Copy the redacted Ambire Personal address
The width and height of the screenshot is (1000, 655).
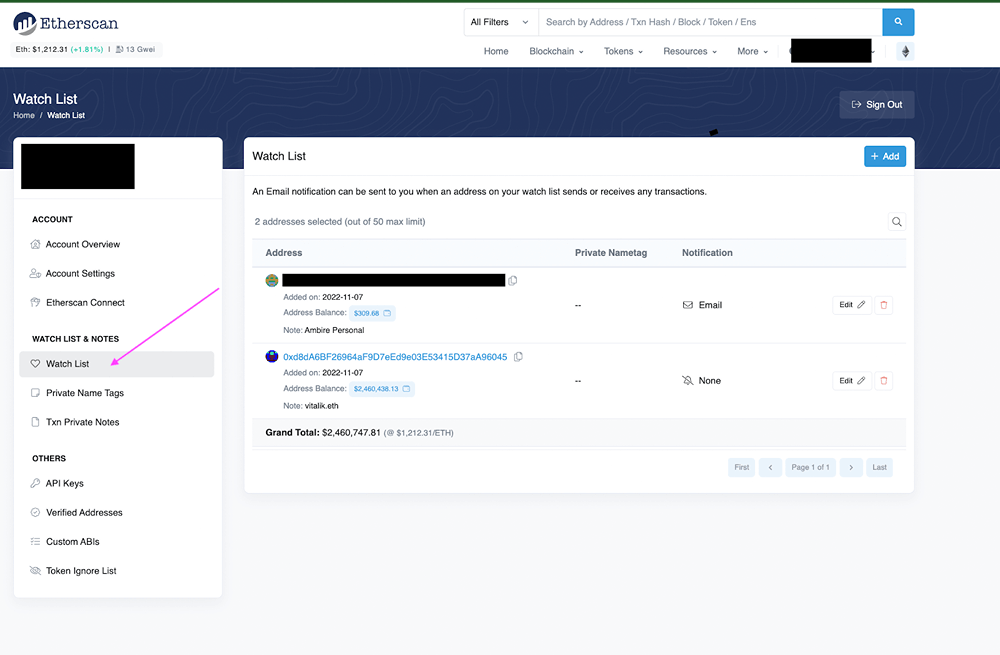point(513,281)
